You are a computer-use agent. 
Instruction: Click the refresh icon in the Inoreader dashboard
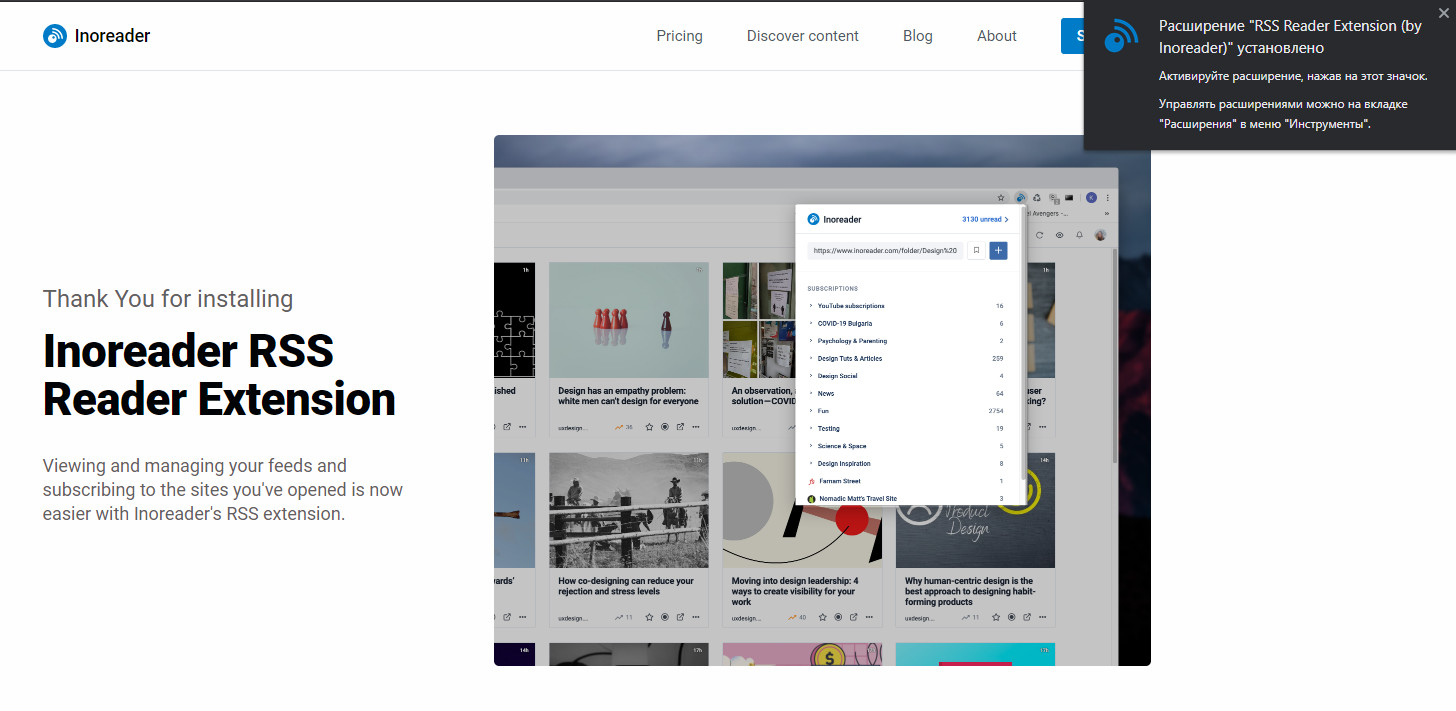pyautogui.click(x=1040, y=235)
